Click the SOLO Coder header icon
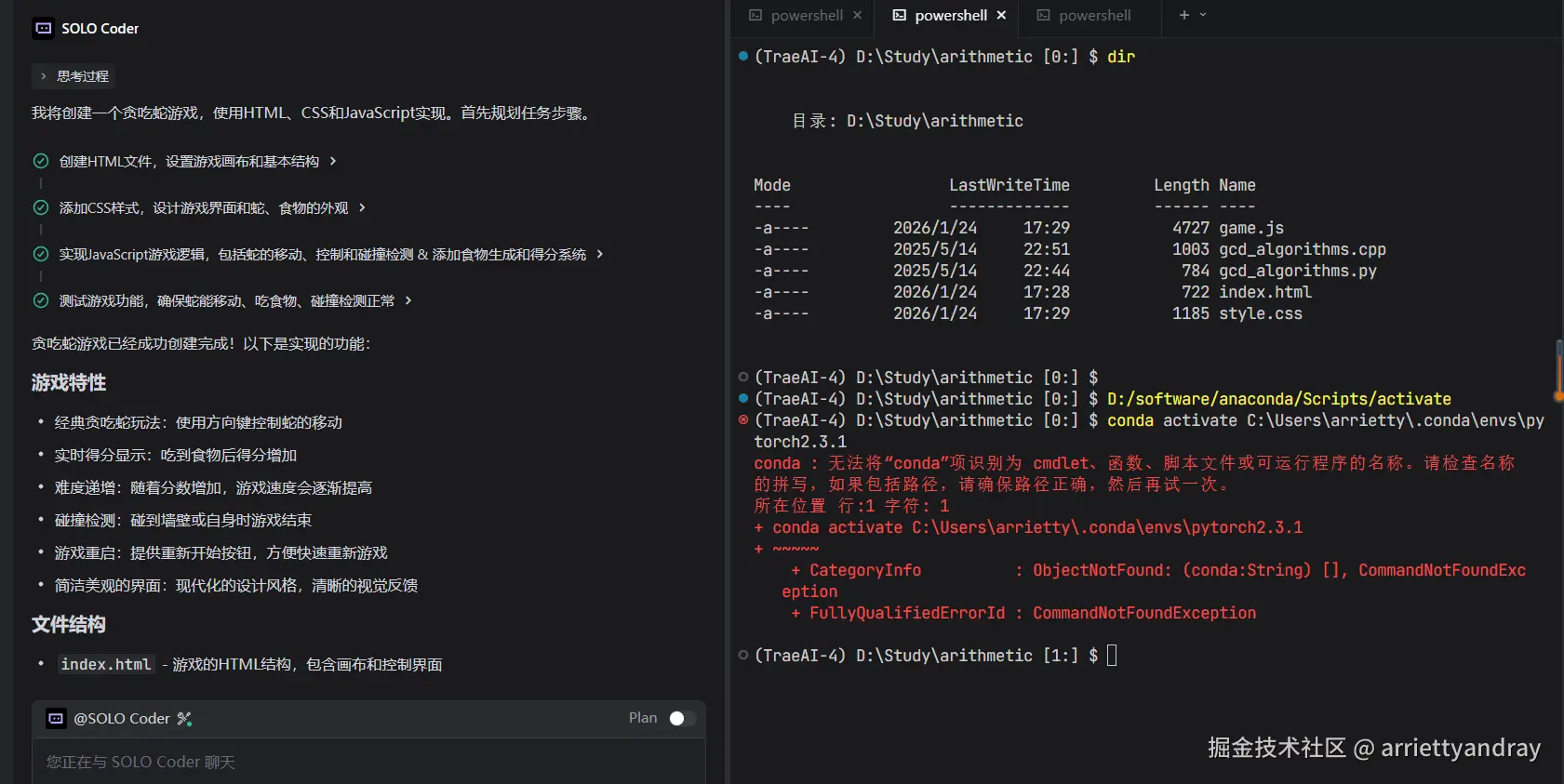The width and height of the screenshot is (1564, 784). 43,28
